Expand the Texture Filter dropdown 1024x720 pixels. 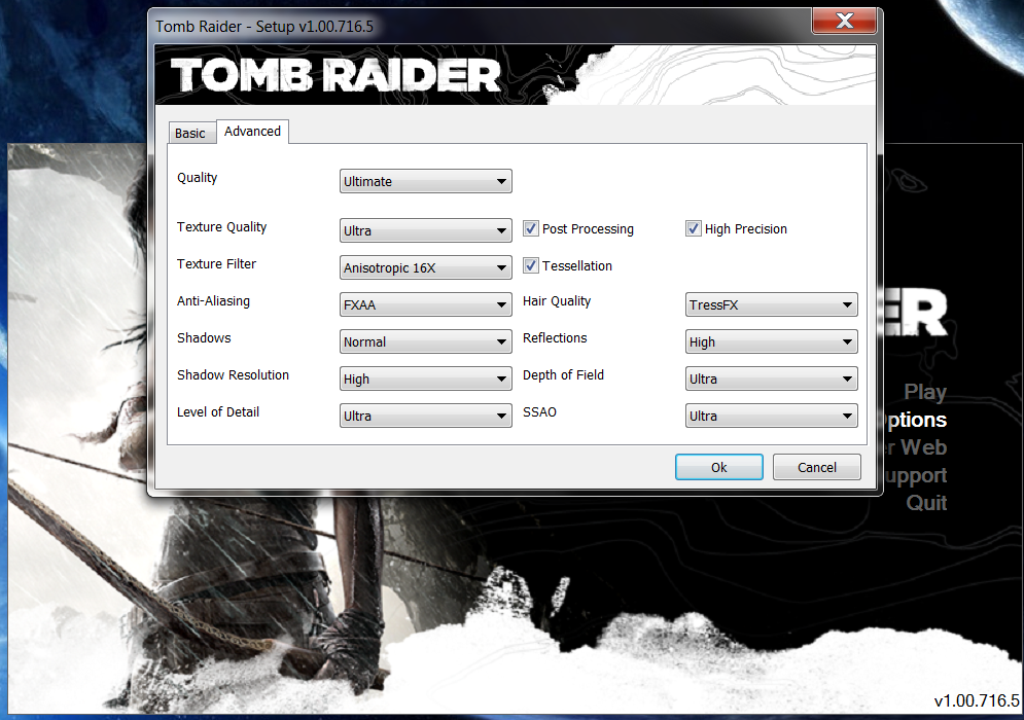(425, 268)
